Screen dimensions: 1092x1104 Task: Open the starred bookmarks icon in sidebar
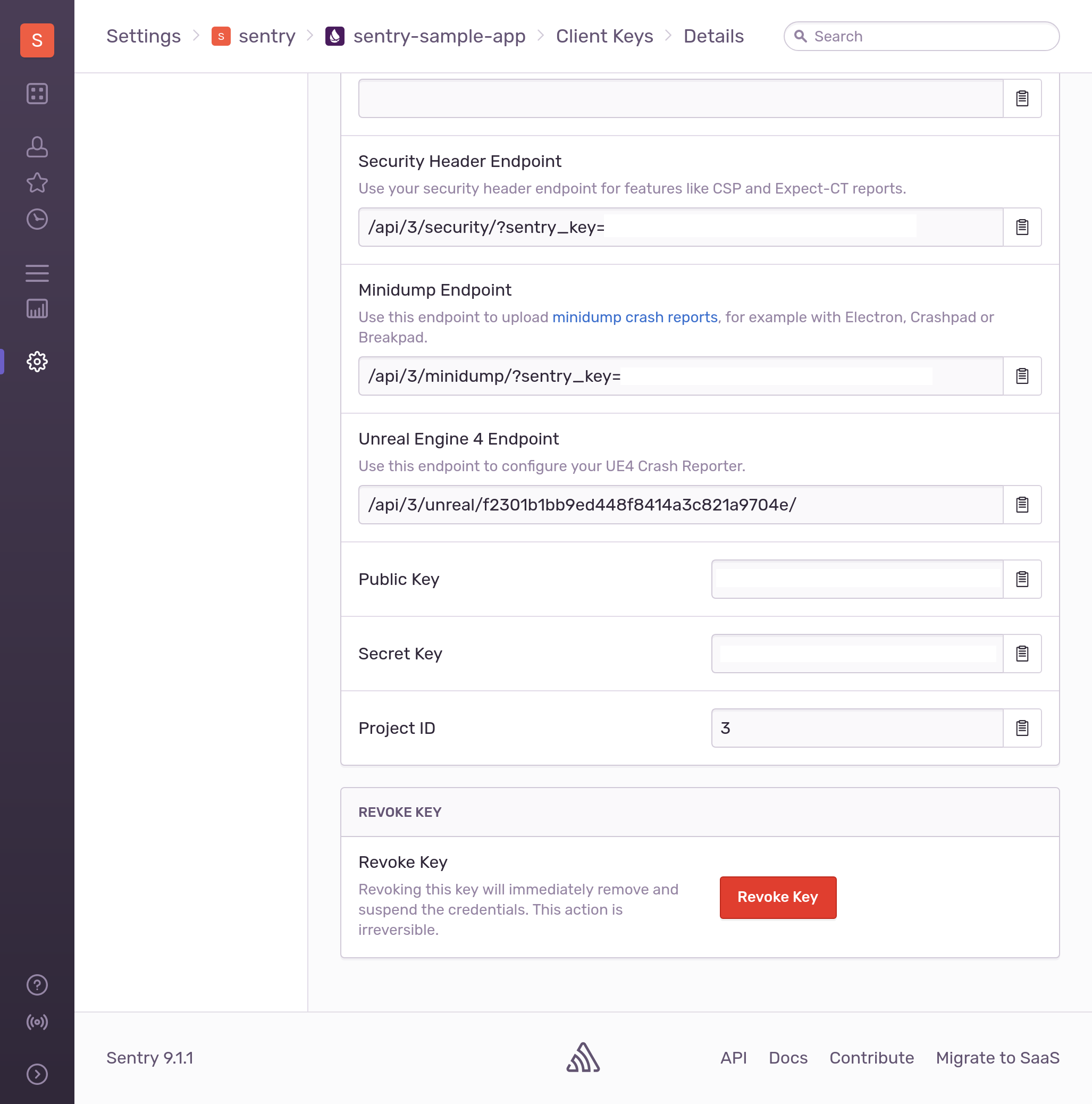[x=37, y=183]
